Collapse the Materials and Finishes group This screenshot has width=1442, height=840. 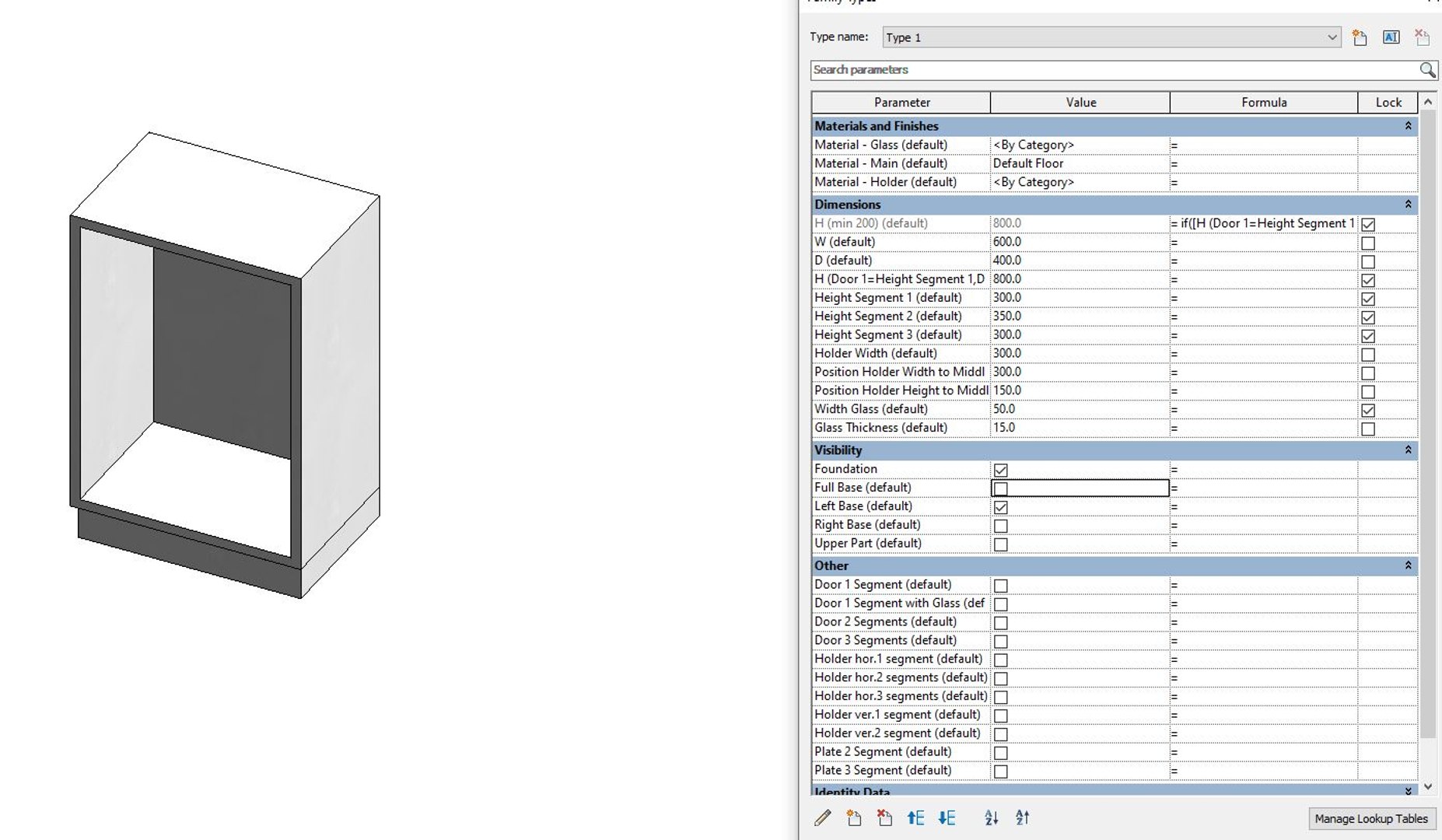coord(1408,126)
